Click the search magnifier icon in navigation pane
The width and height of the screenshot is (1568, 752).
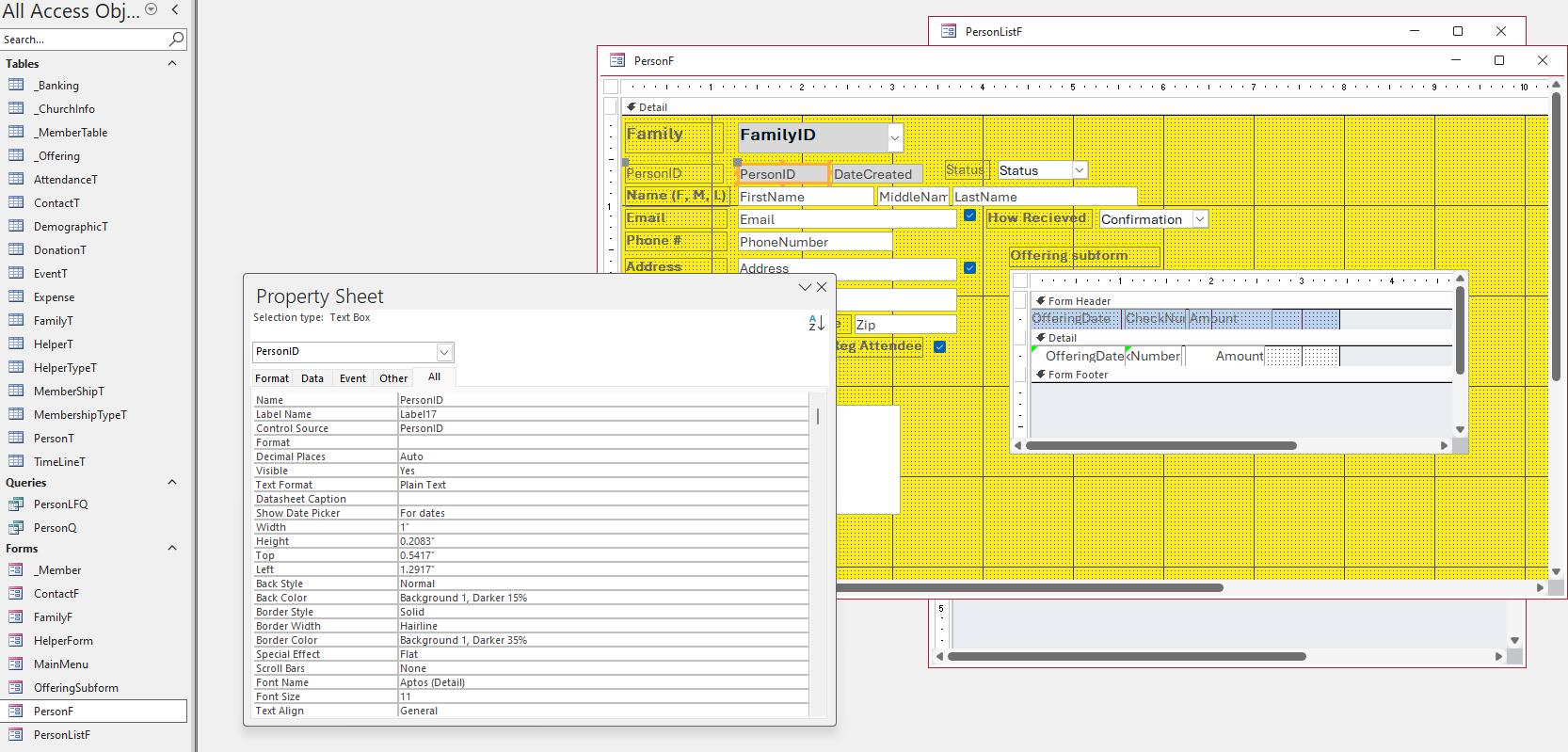[176, 39]
